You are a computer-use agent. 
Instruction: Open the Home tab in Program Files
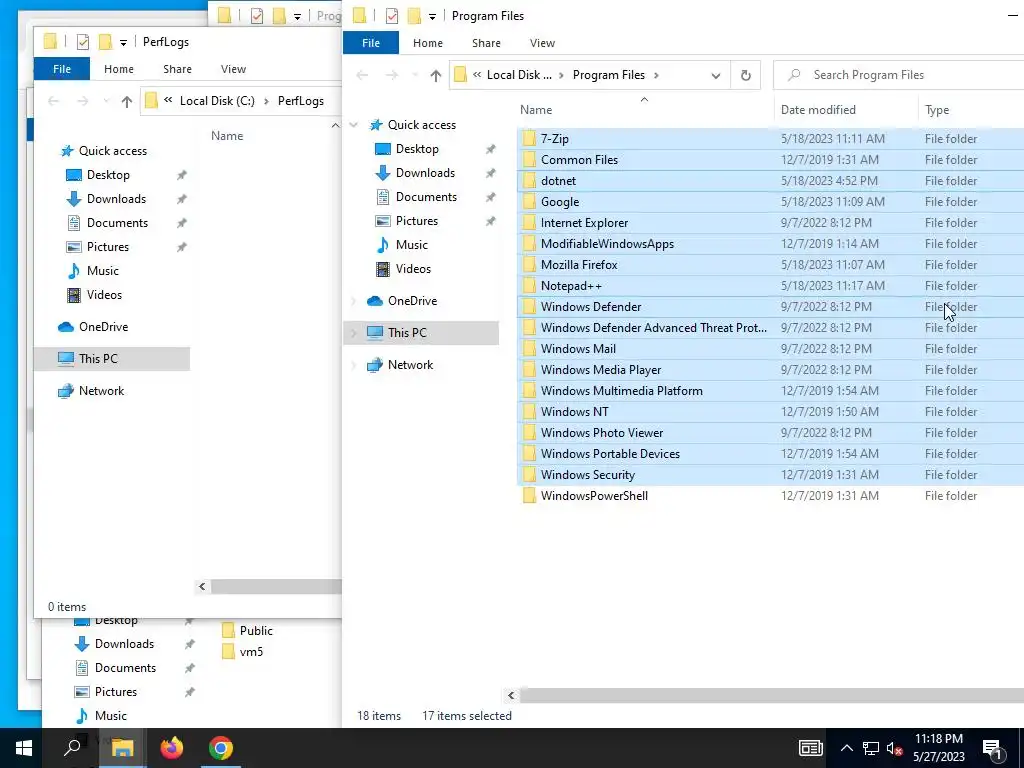(x=428, y=43)
